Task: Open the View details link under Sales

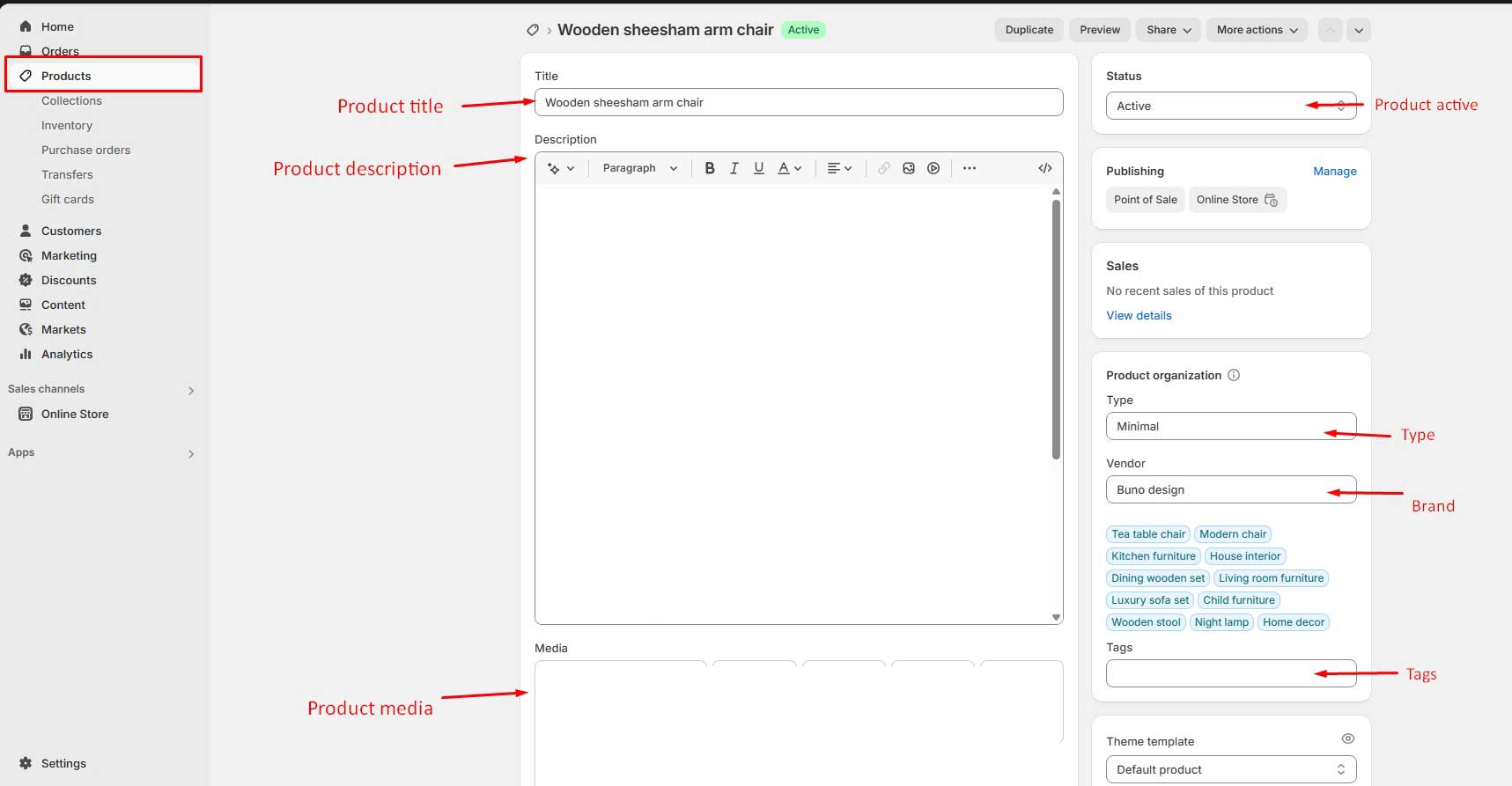Action: click(x=1139, y=315)
